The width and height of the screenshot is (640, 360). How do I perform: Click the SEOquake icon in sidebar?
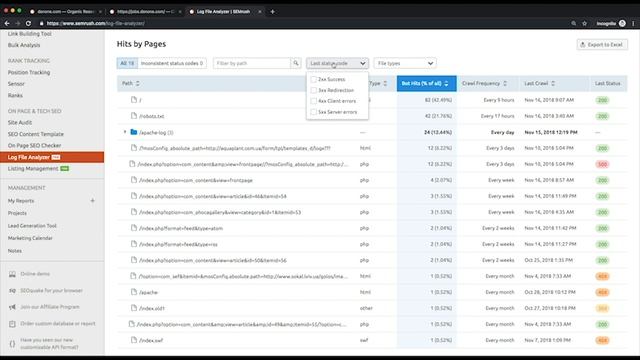point(12,291)
